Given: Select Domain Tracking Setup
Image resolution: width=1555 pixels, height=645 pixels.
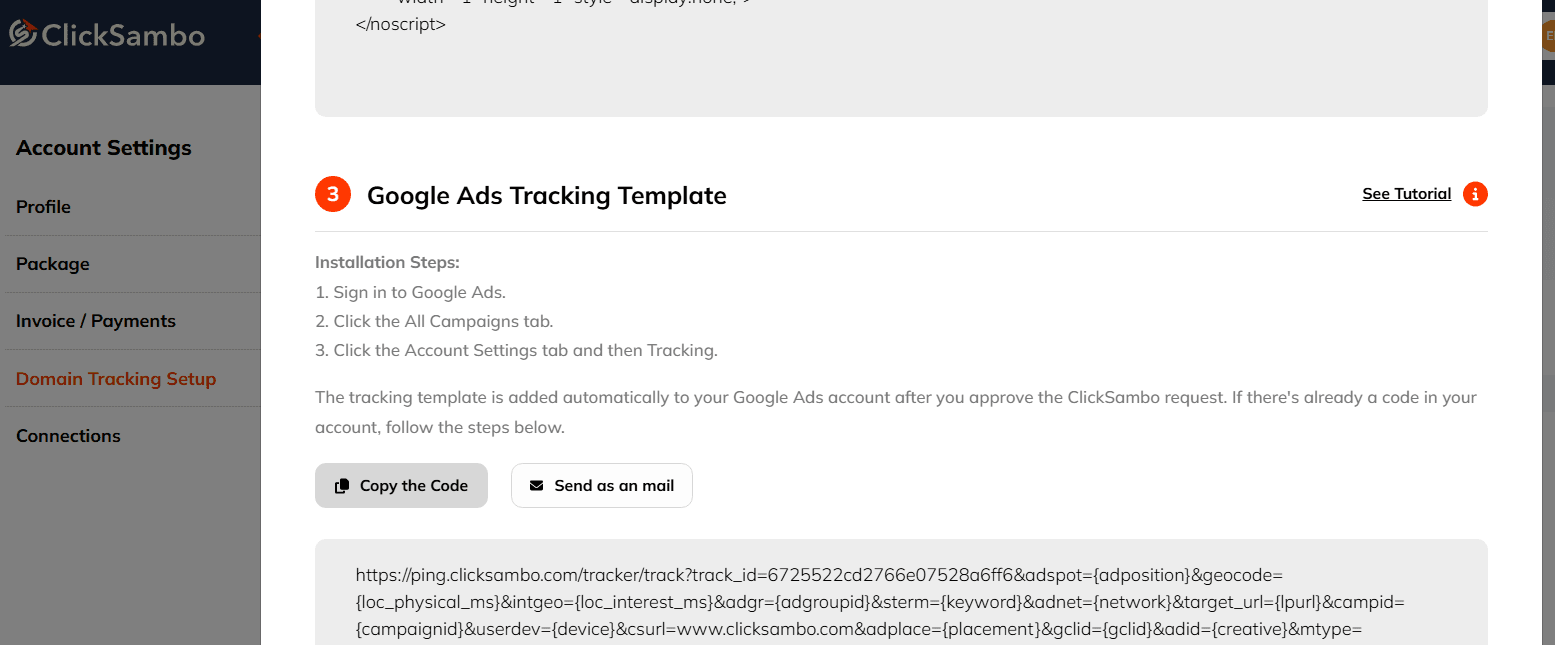Looking at the screenshot, I should pos(116,378).
